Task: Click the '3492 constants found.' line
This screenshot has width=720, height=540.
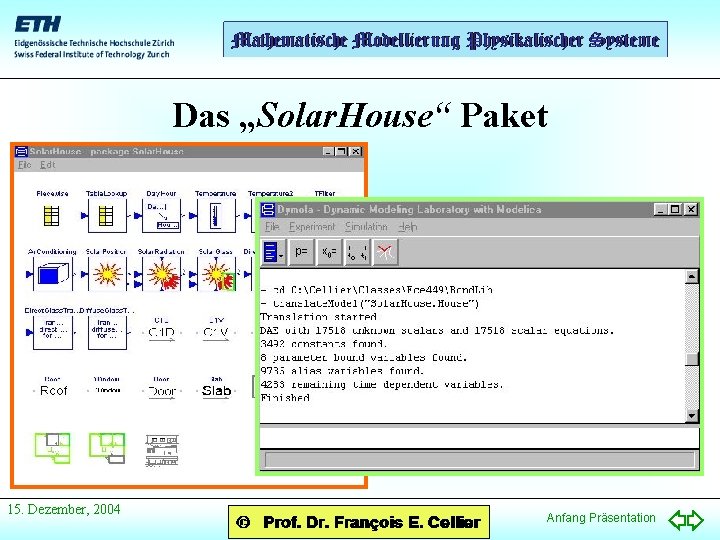Action: point(324,344)
